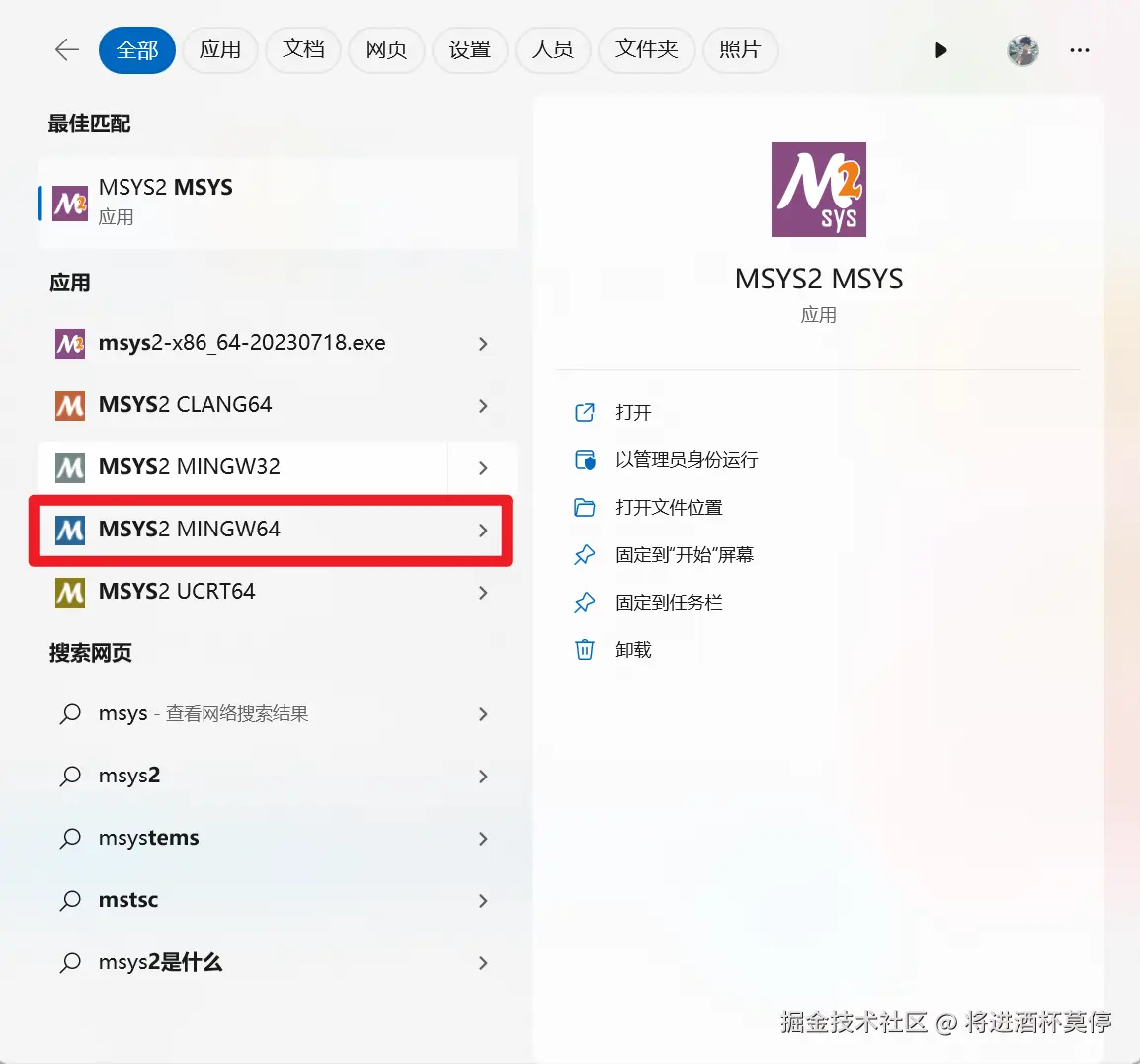This screenshot has height=1064, width=1140.
Task: Expand options for MSYS2 CLANG64
Action: [483, 406]
